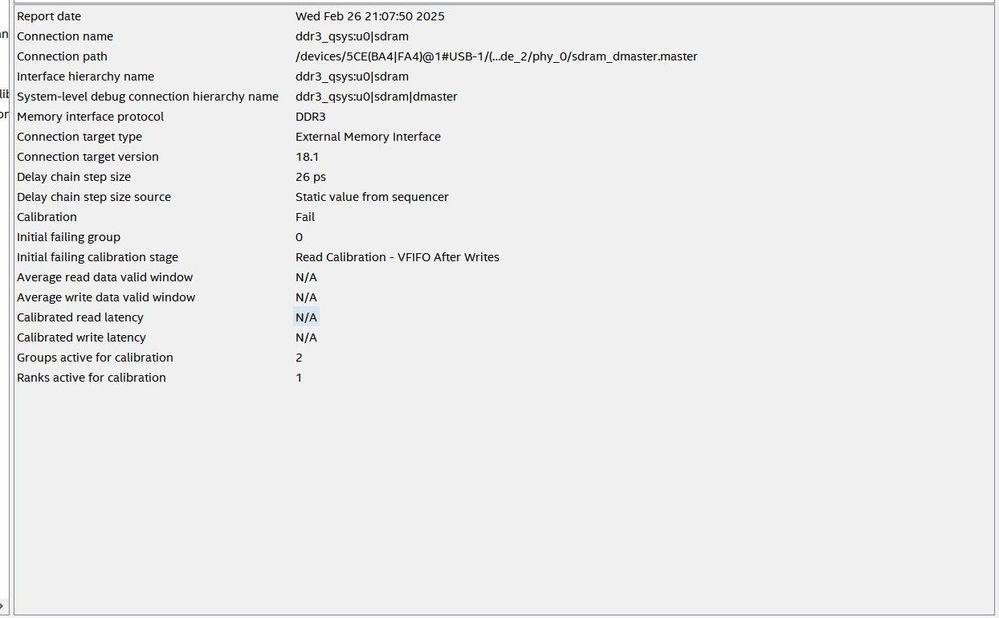
Task: Select the Report date row label
Action: coord(49,16)
